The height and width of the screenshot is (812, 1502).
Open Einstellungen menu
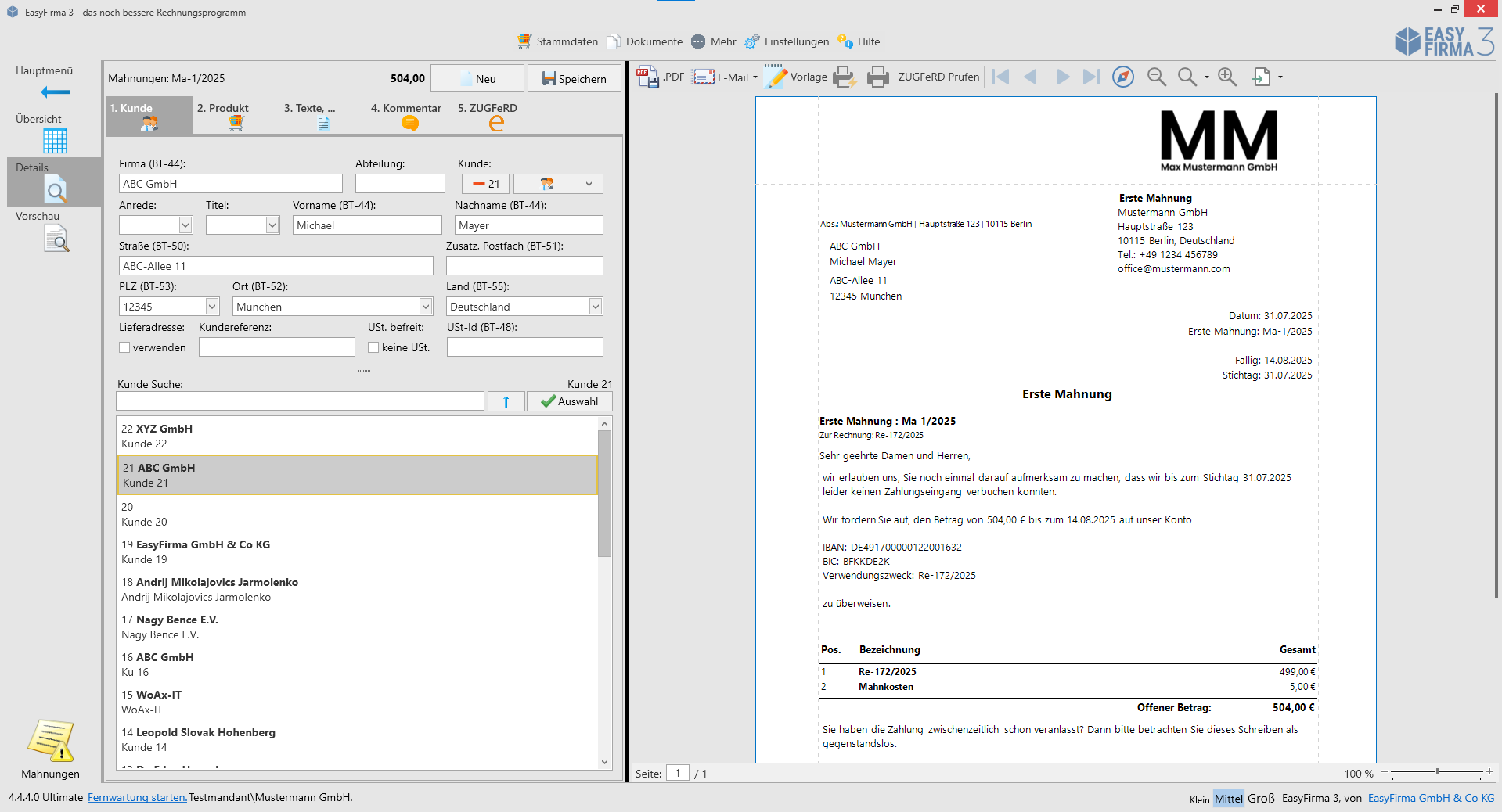(787, 41)
